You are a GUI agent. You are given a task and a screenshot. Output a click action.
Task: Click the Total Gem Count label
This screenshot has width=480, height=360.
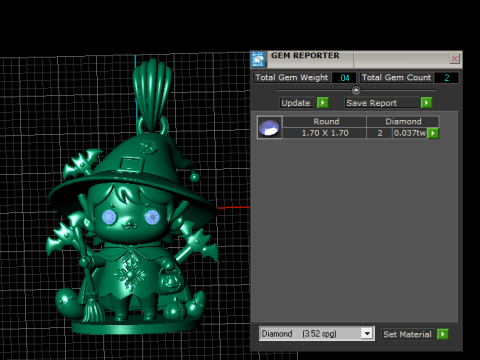tap(396, 78)
